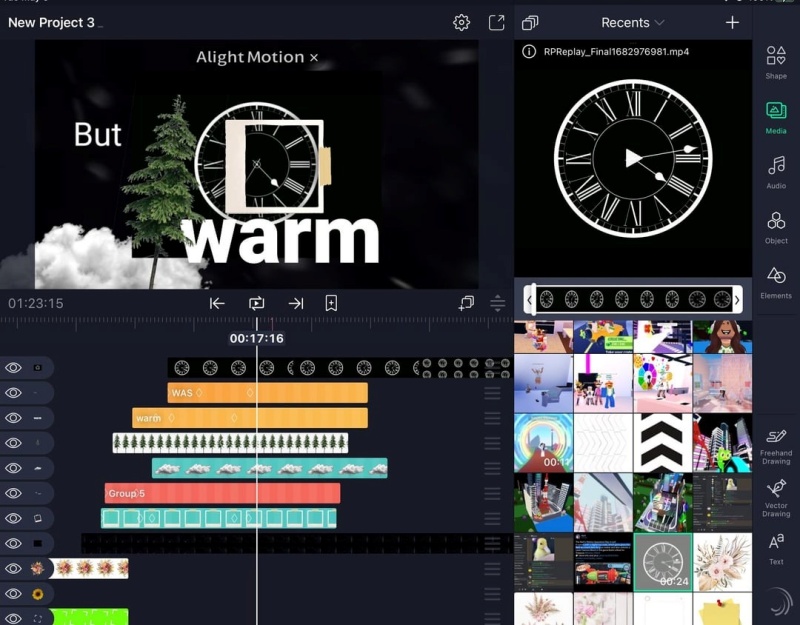Image resolution: width=800 pixels, height=625 pixels.
Task: Select the Freehand Drawing tool
Action: pos(776,446)
